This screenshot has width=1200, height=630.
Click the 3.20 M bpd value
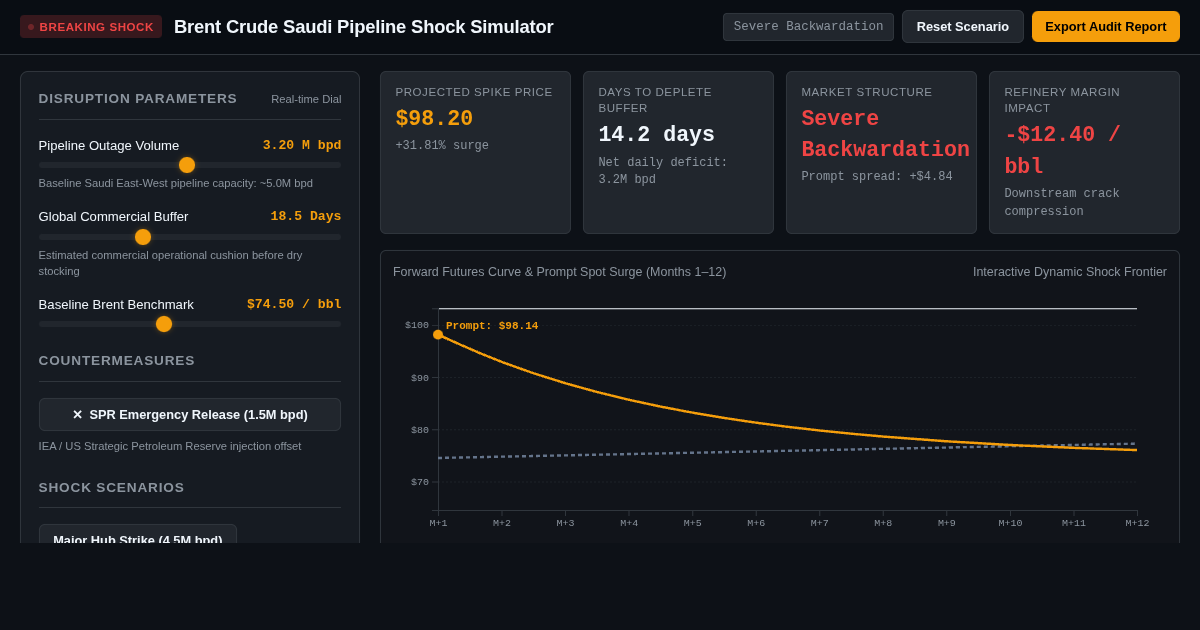pyautogui.click(x=302, y=145)
